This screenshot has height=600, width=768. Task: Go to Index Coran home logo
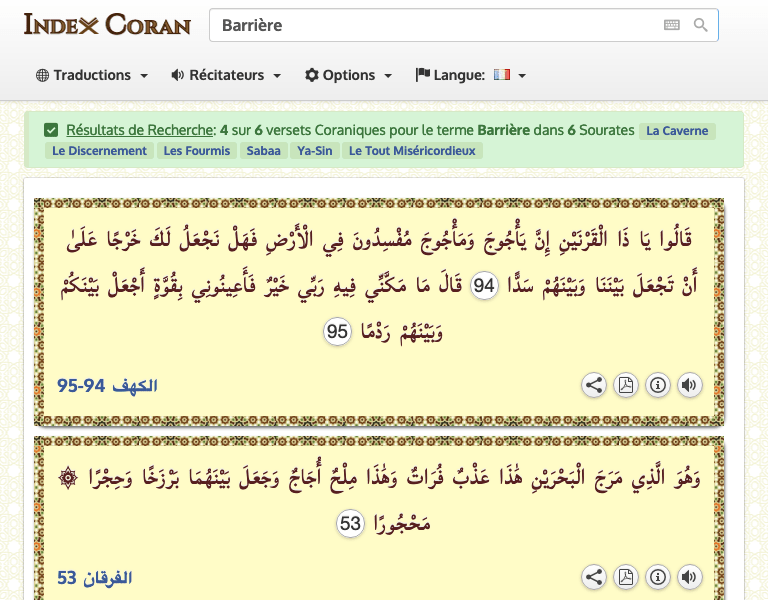pyautogui.click(x=107, y=24)
